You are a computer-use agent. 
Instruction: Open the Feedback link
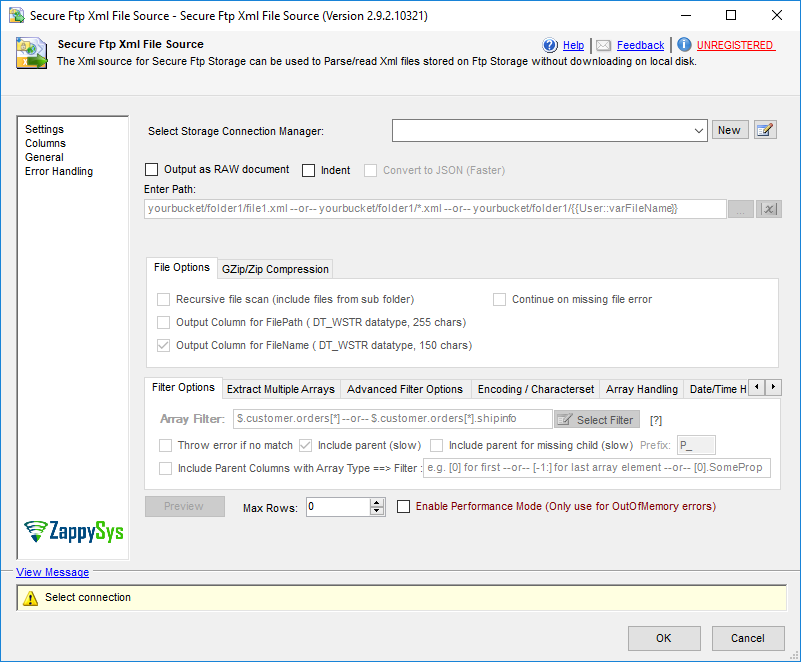pos(640,45)
